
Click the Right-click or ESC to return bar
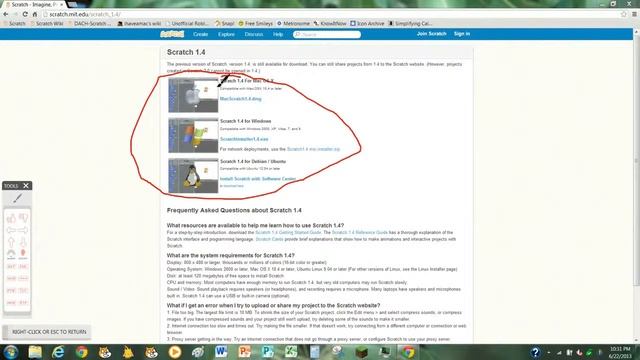(47, 332)
